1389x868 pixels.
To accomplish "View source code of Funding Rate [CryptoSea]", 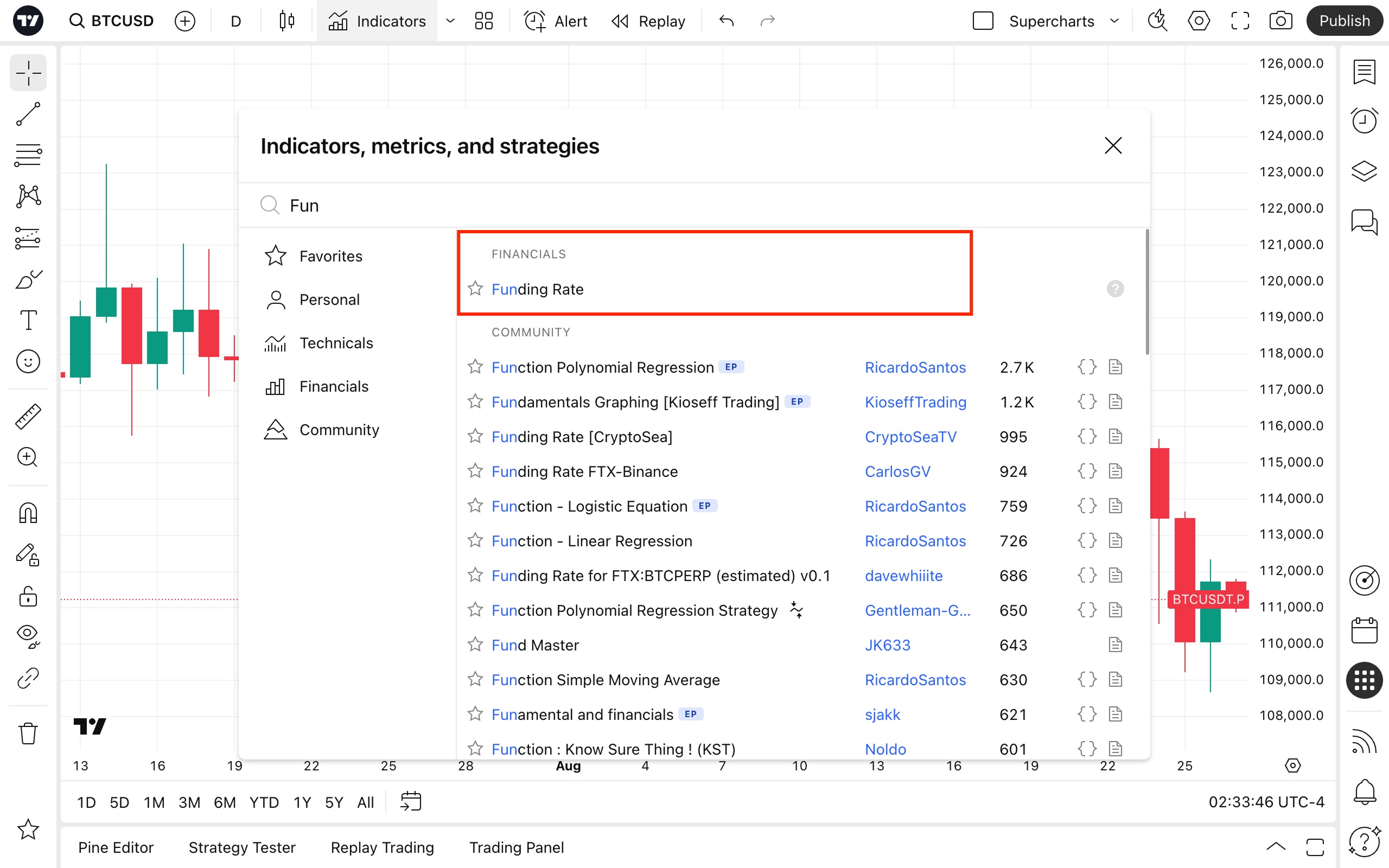I will coord(1087,436).
